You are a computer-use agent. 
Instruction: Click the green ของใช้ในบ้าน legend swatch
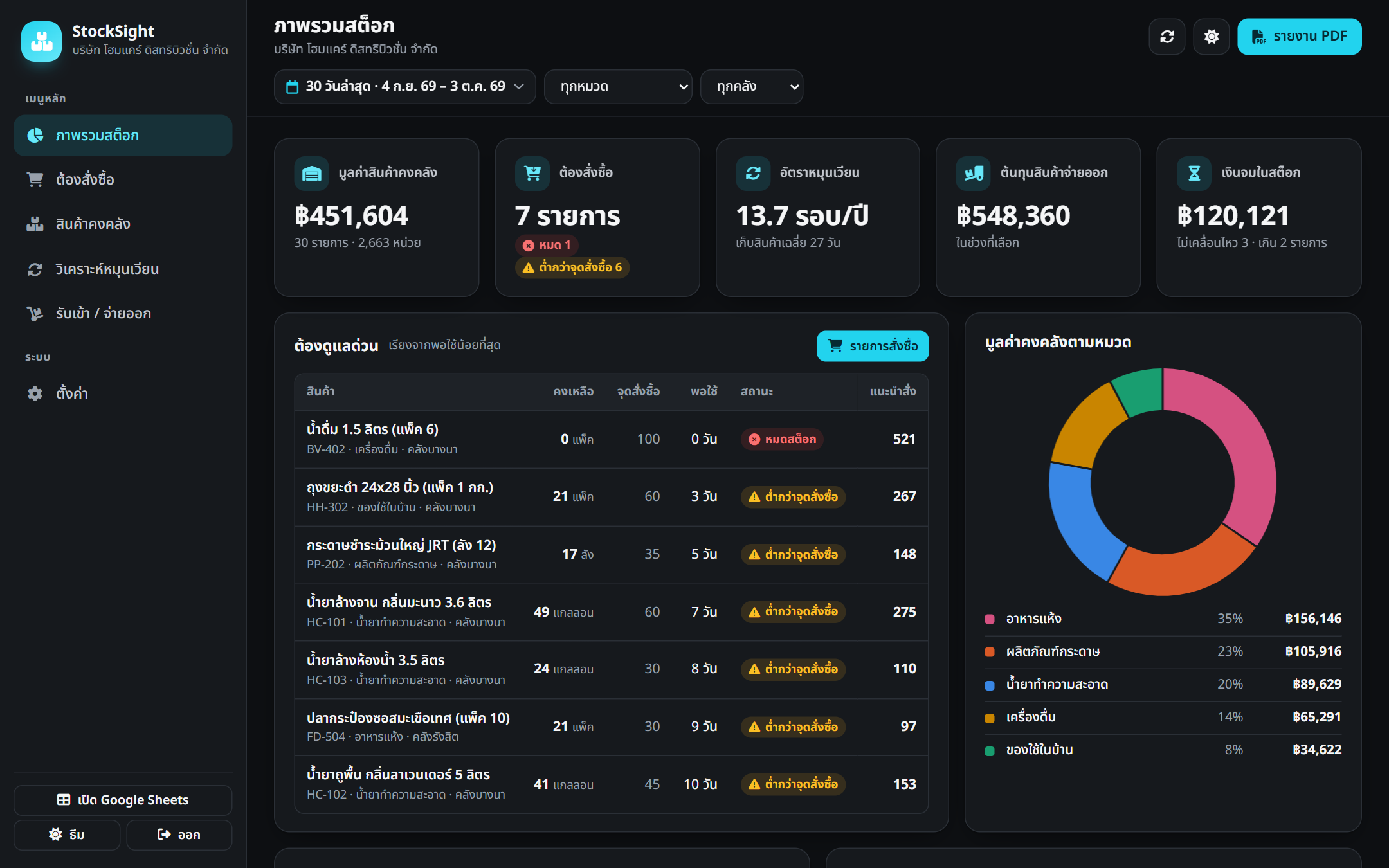click(x=990, y=751)
